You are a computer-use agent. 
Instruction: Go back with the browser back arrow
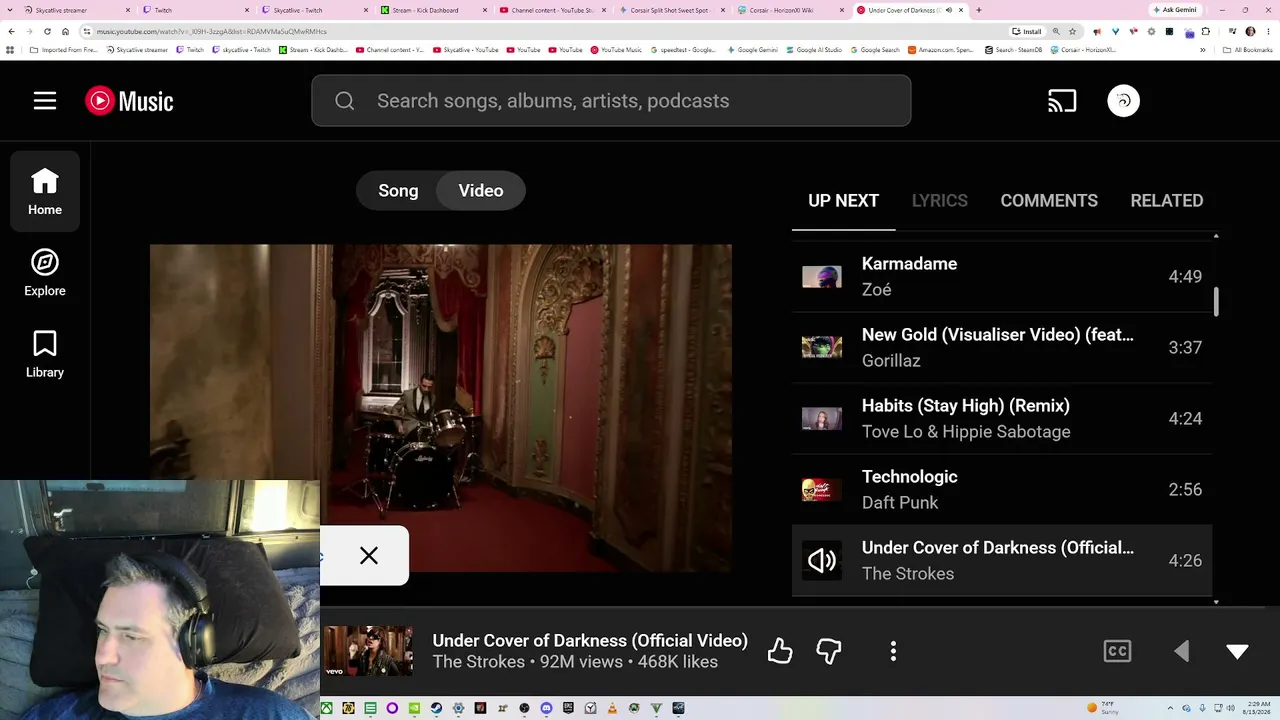coord(12,31)
